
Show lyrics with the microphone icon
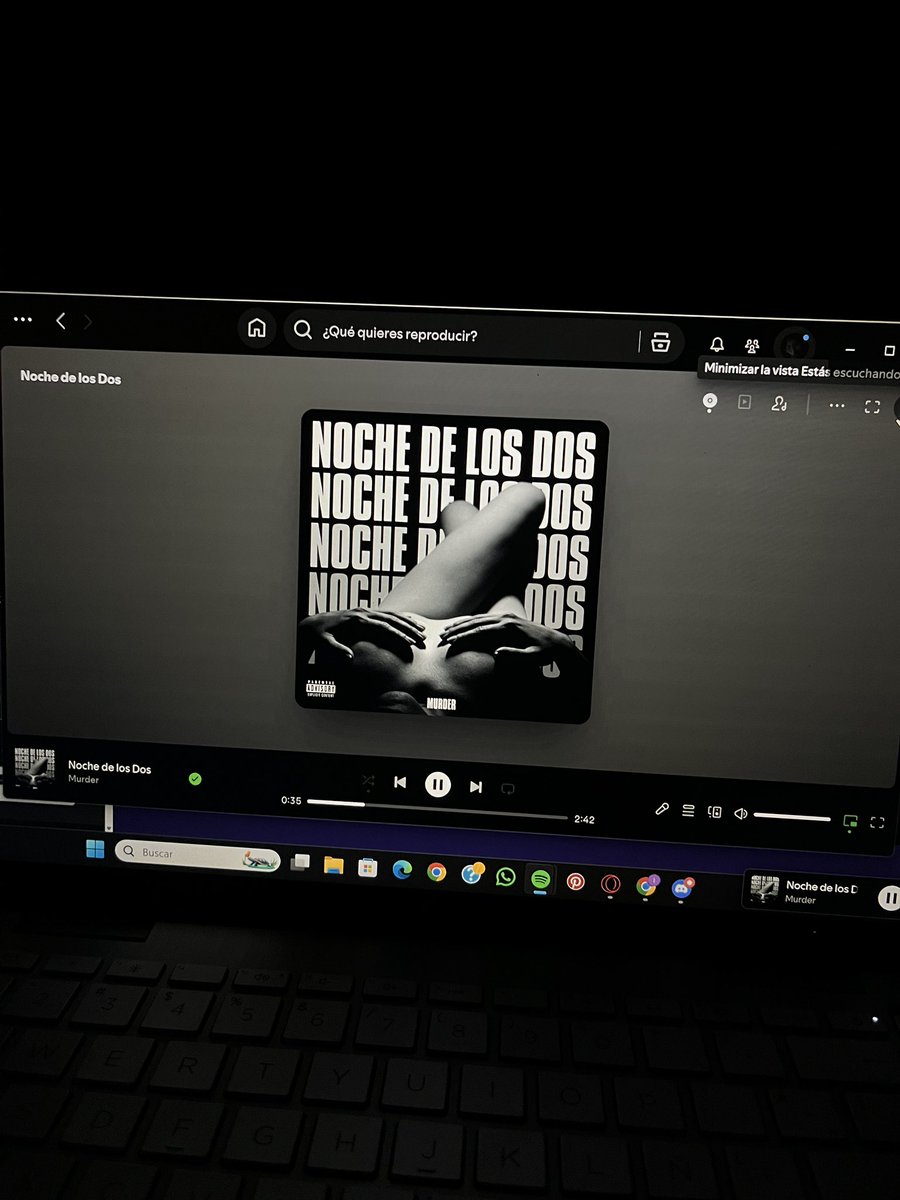tap(662, 809)
